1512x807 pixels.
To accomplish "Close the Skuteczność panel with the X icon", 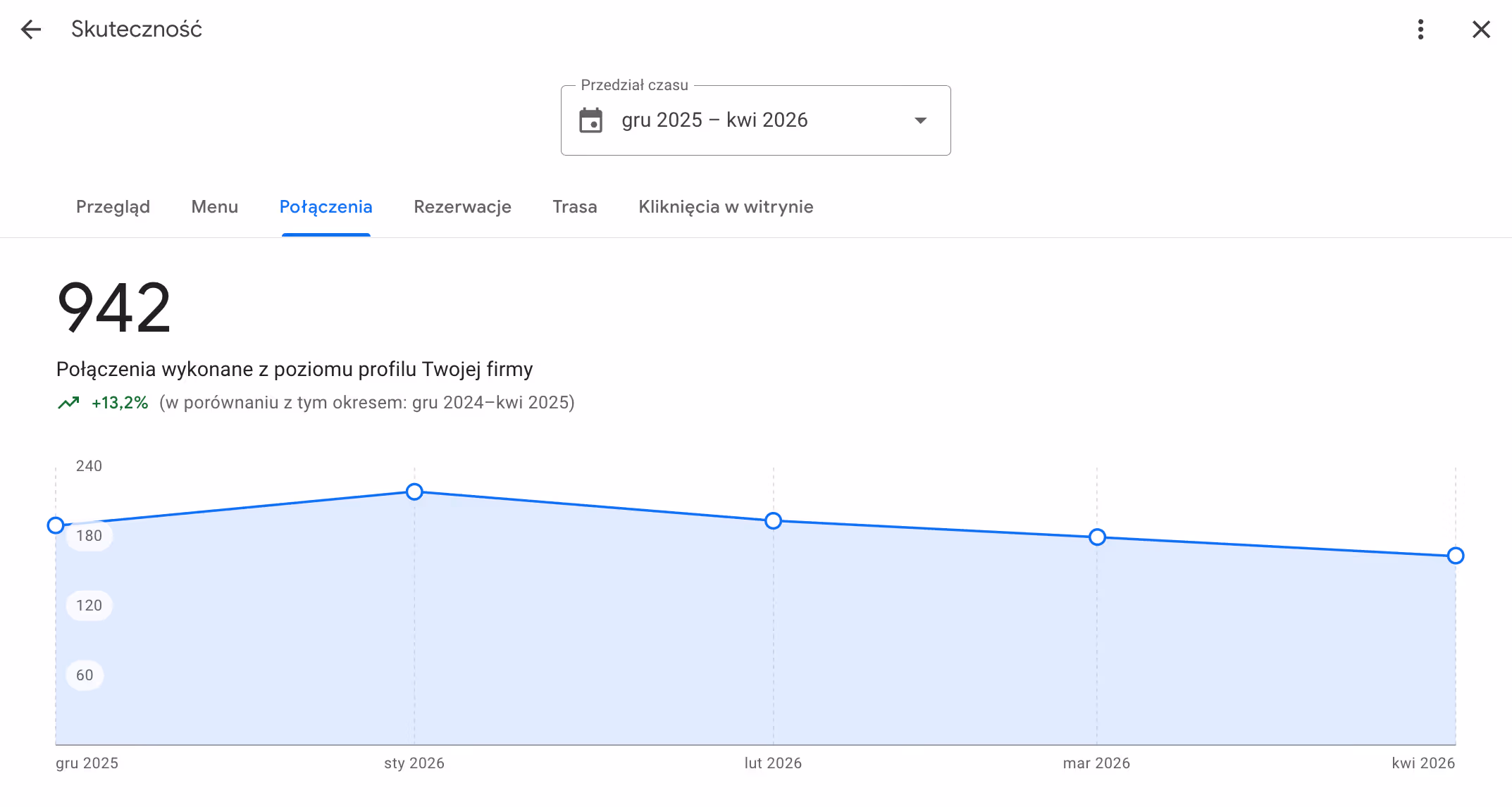I will 1481,30.
